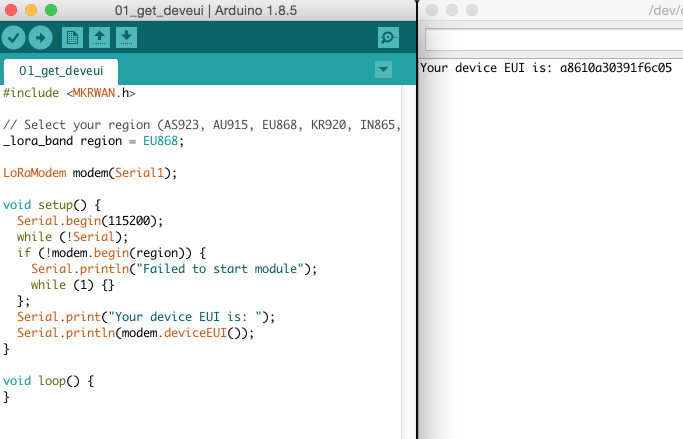Click the 'void loop() {' line
This screenshot has width=683, height=439.
48,381
